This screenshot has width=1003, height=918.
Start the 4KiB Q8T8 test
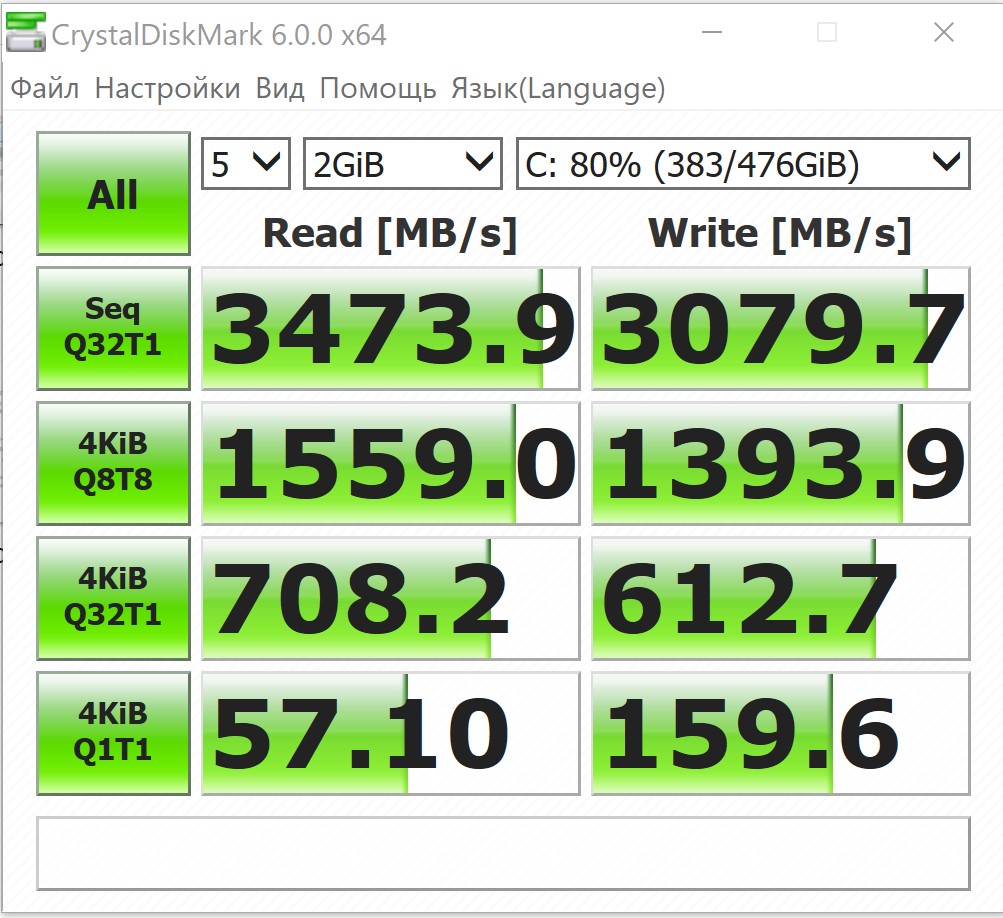(113, 463)
